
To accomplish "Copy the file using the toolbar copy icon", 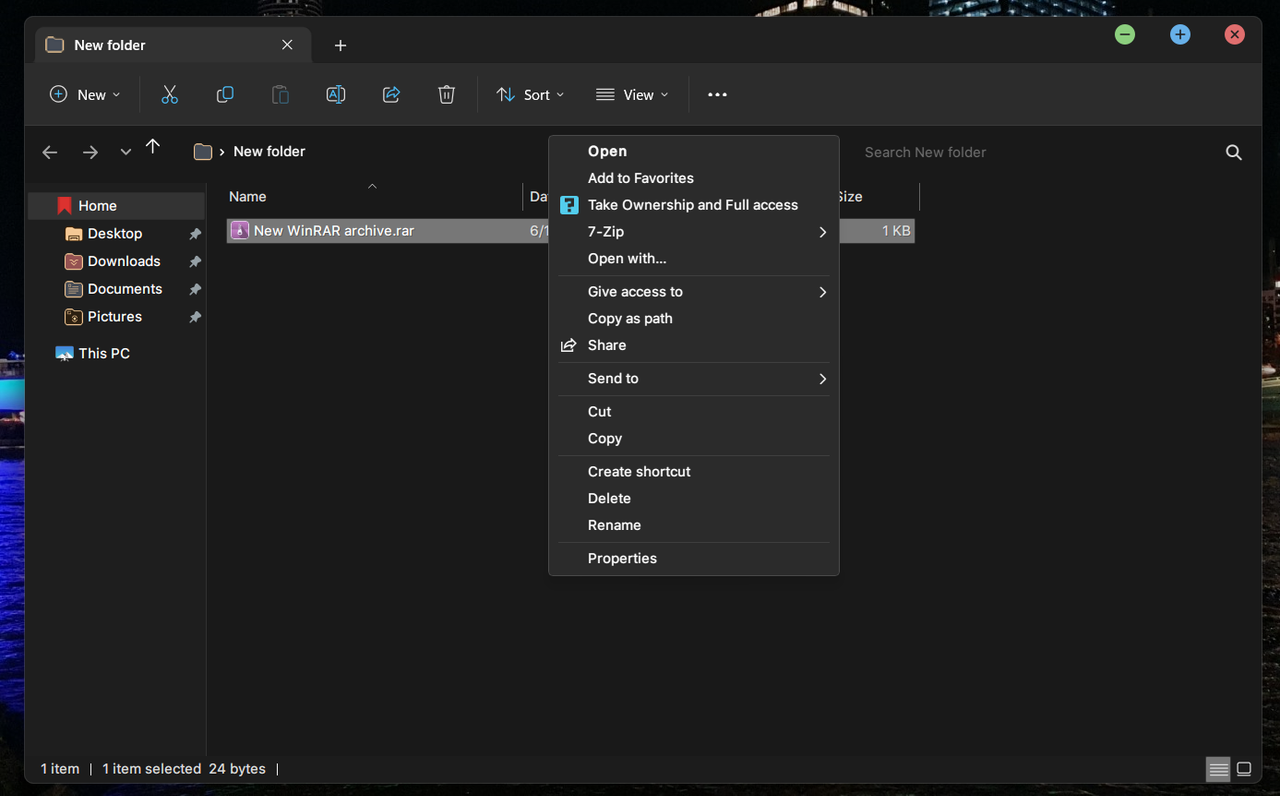I will point(224,94).
